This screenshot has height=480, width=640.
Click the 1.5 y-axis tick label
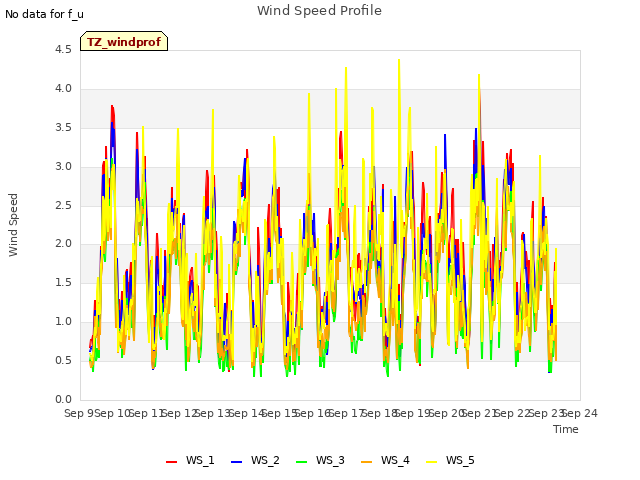[63, 282]
